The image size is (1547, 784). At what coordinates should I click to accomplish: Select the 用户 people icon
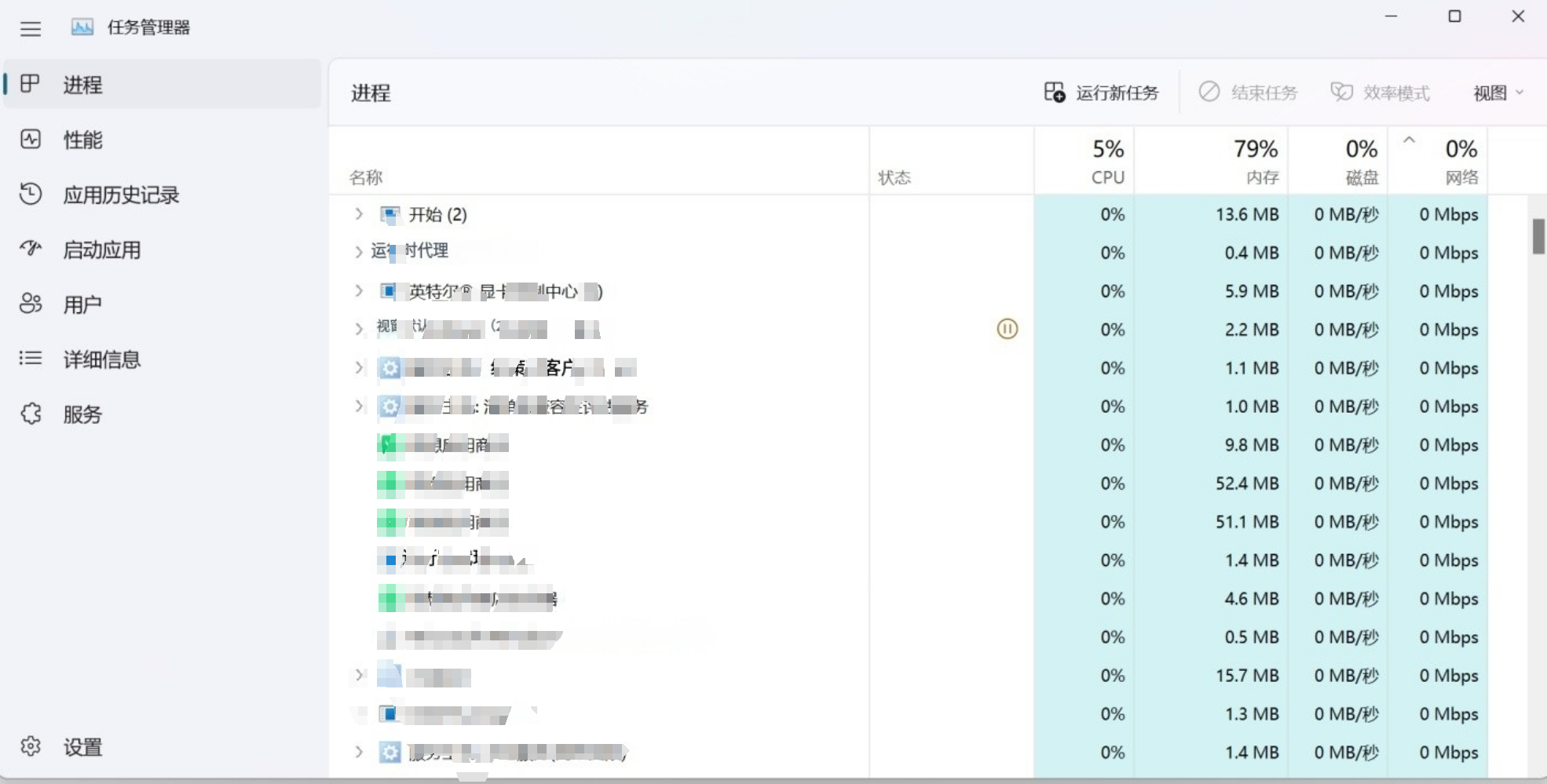31,304
